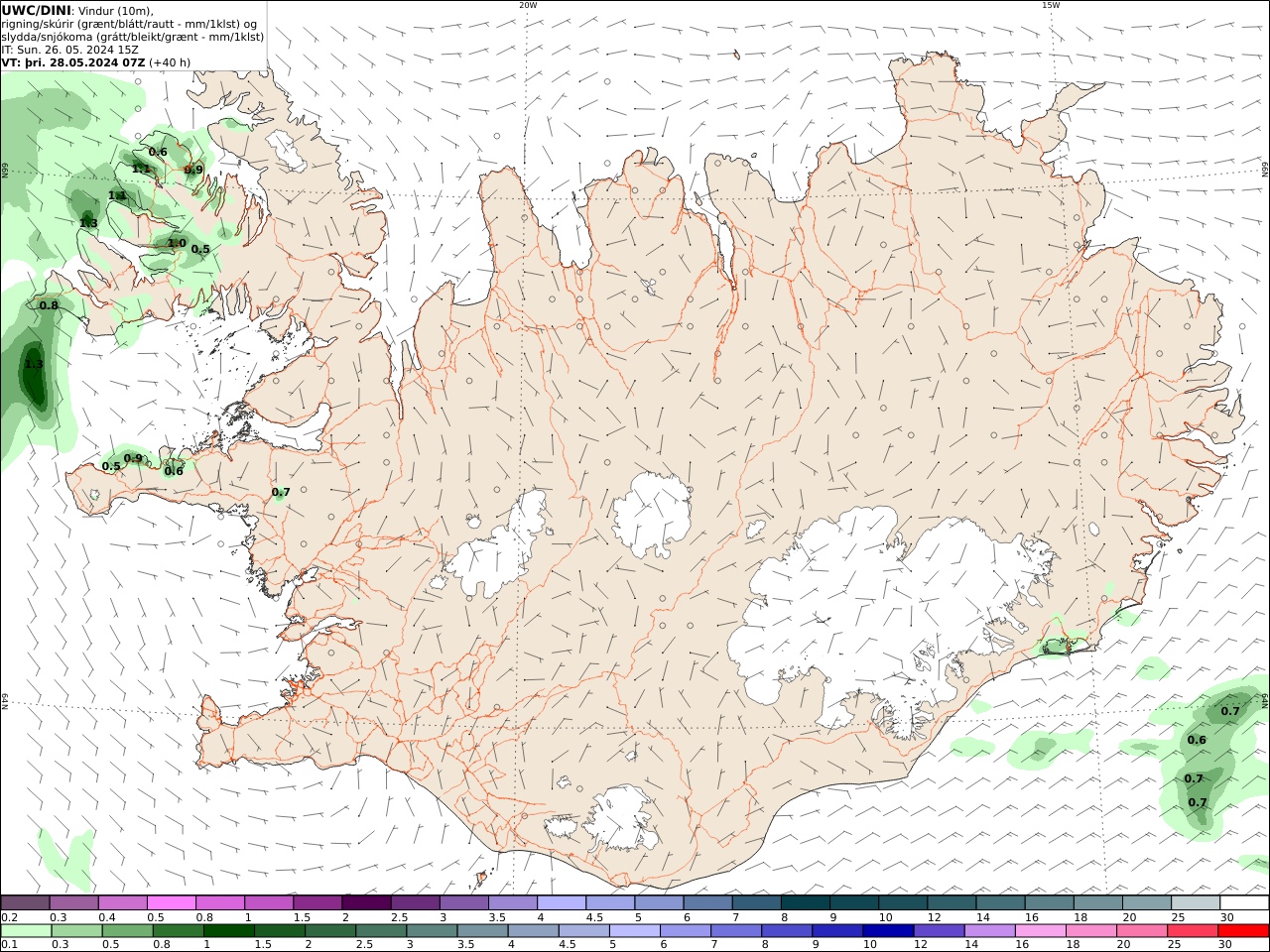The width and height of the screenshot is (1270, 952).
Task: Click the '(+40 h)' forecast offset text
Action: (171, 61)
